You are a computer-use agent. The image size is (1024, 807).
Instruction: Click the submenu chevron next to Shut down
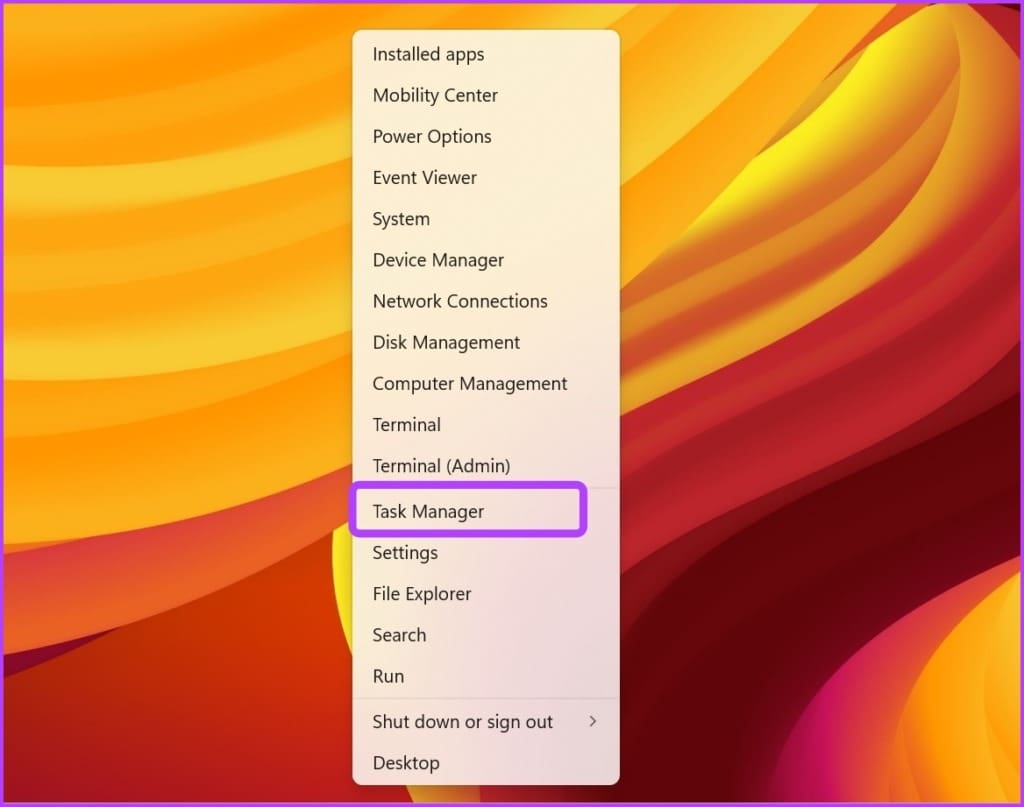[594, 721]
